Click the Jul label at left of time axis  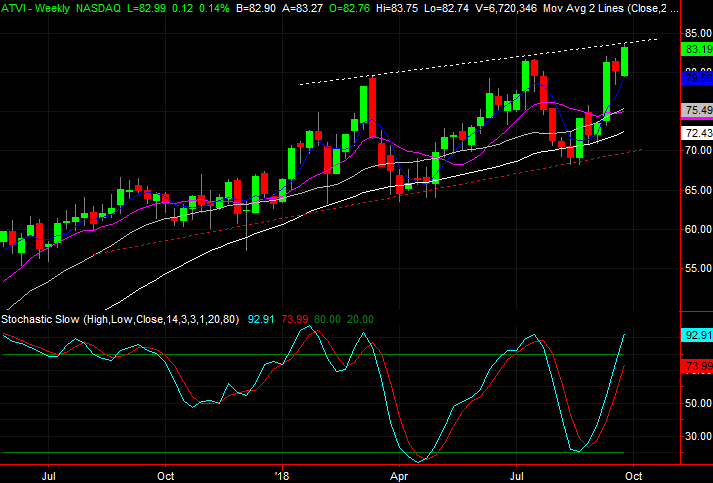click(x=49, y=476)
